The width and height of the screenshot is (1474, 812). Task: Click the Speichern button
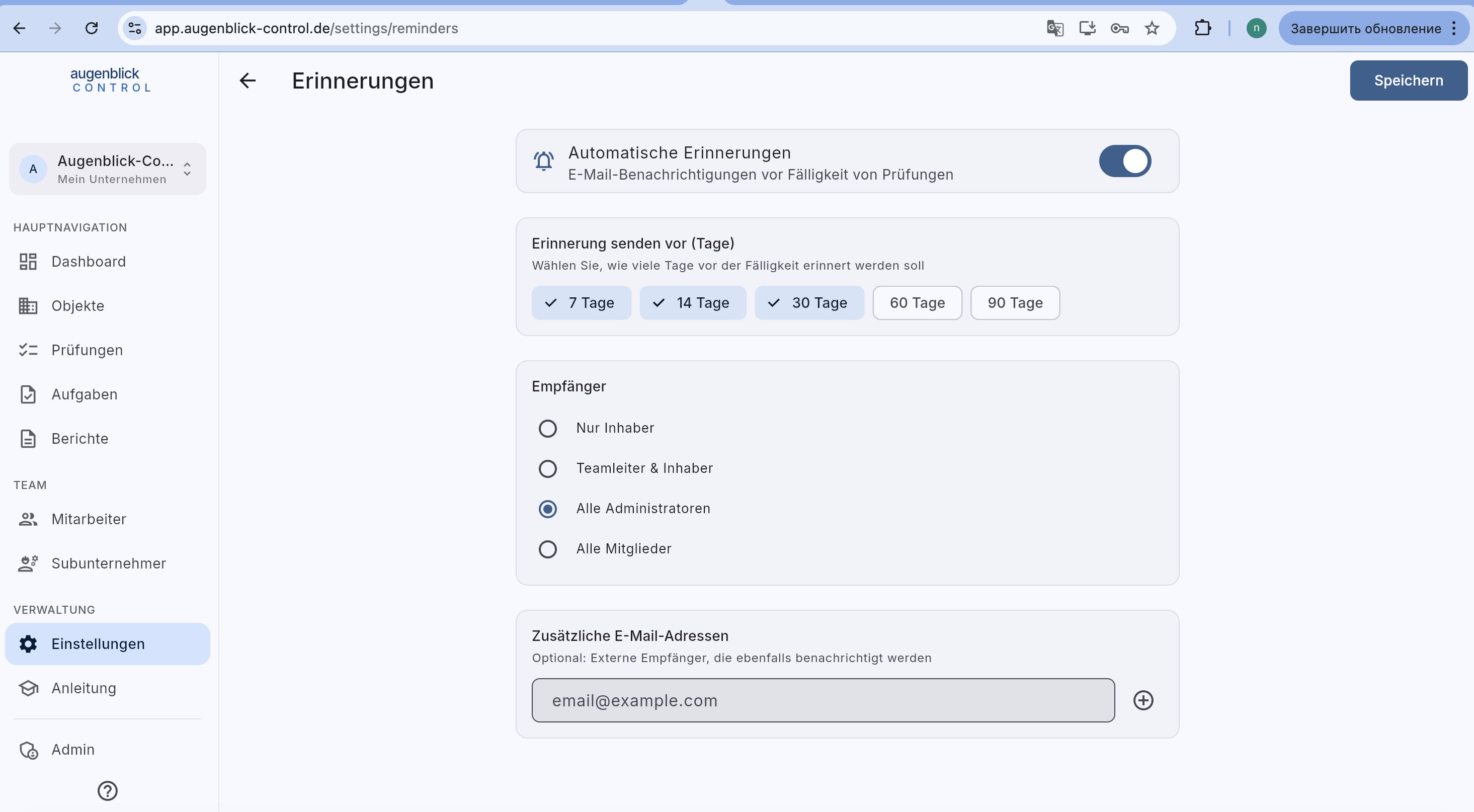coord(1408,80)
